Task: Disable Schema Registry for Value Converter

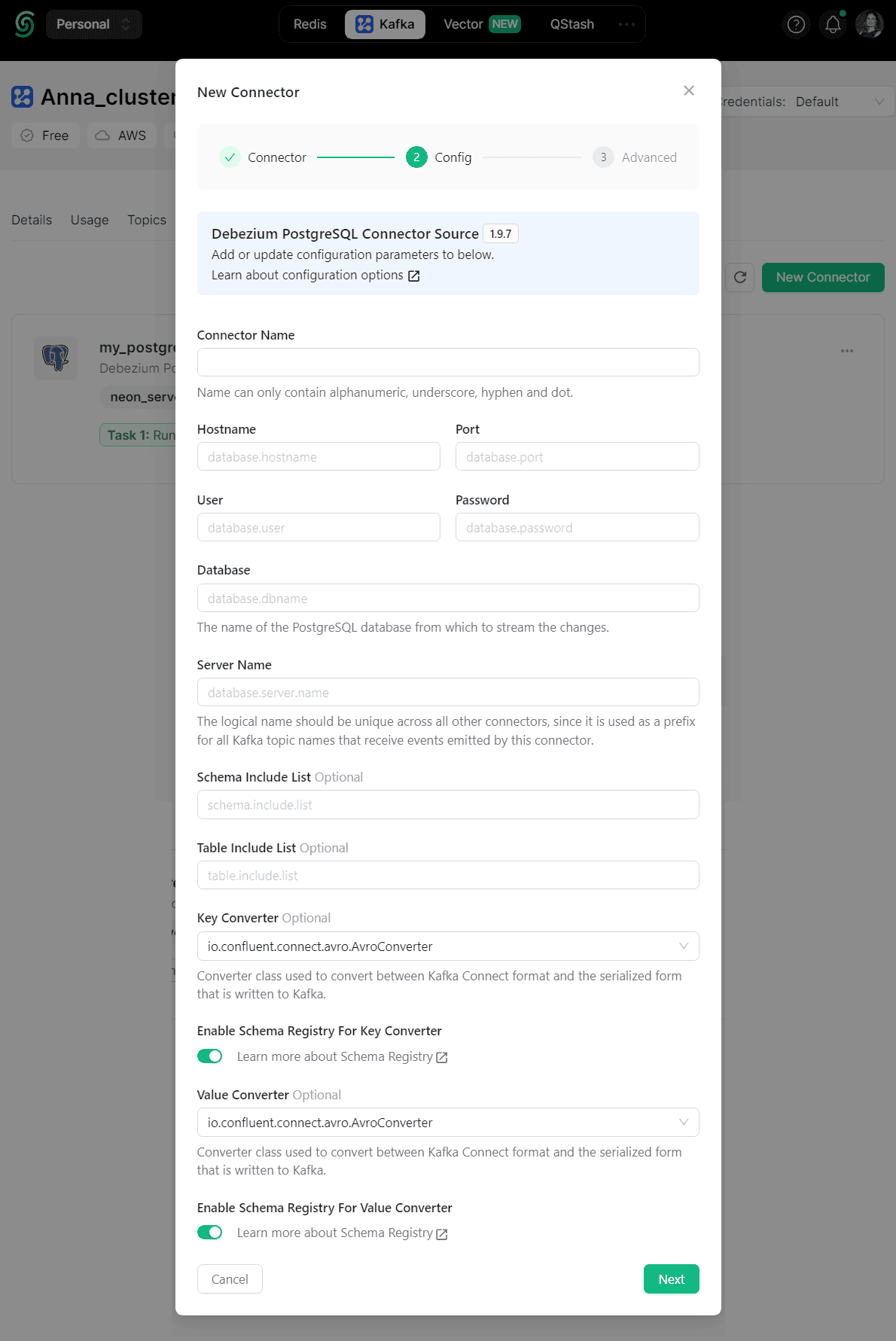Action: [210, 1233]
